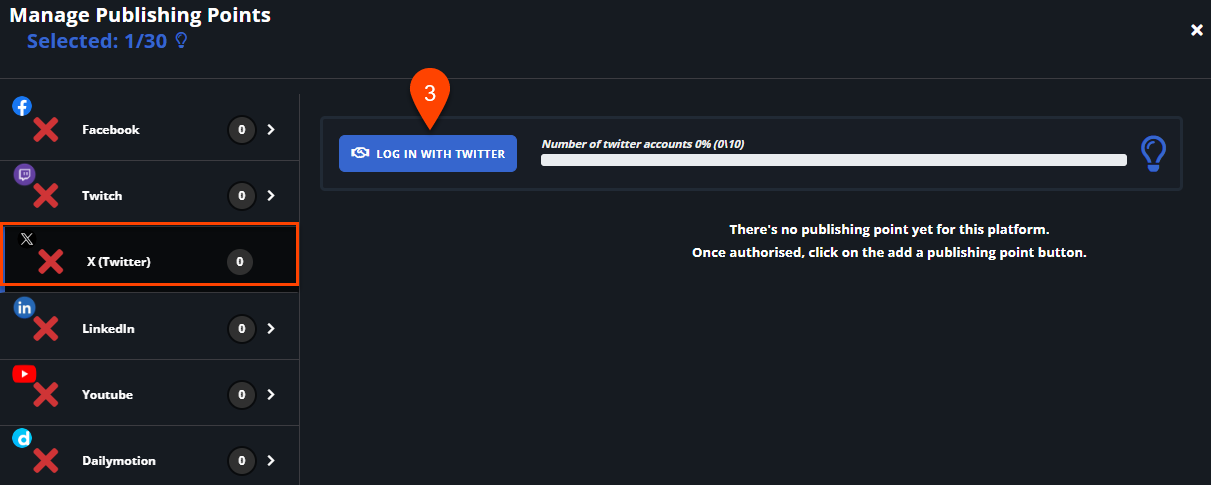This screenshot has height=485, width=1211.
Task: Open the Dailymotion platform entry
Action: click(149, 456)
